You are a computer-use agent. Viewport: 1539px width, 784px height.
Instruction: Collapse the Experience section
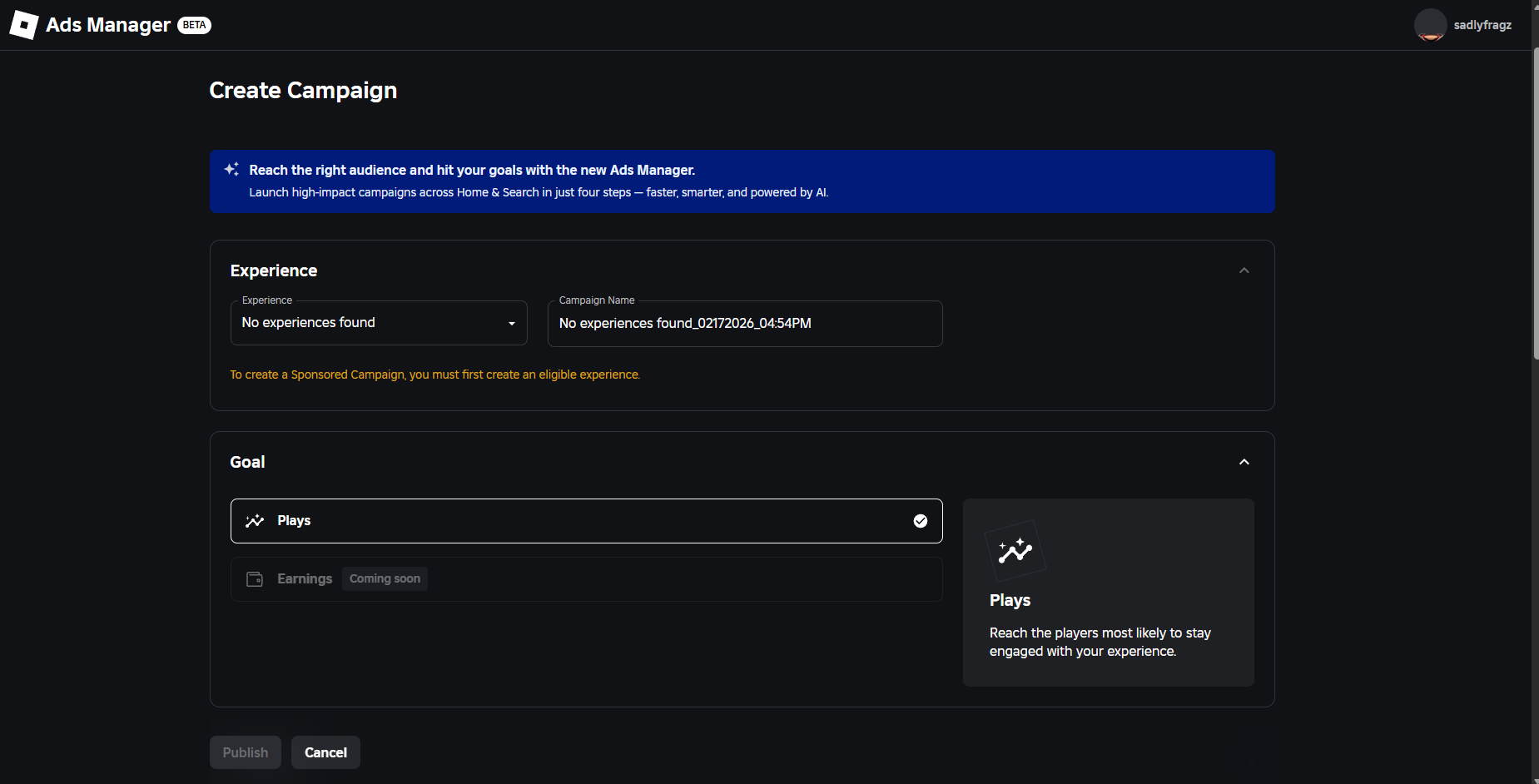pos(1244,270)
